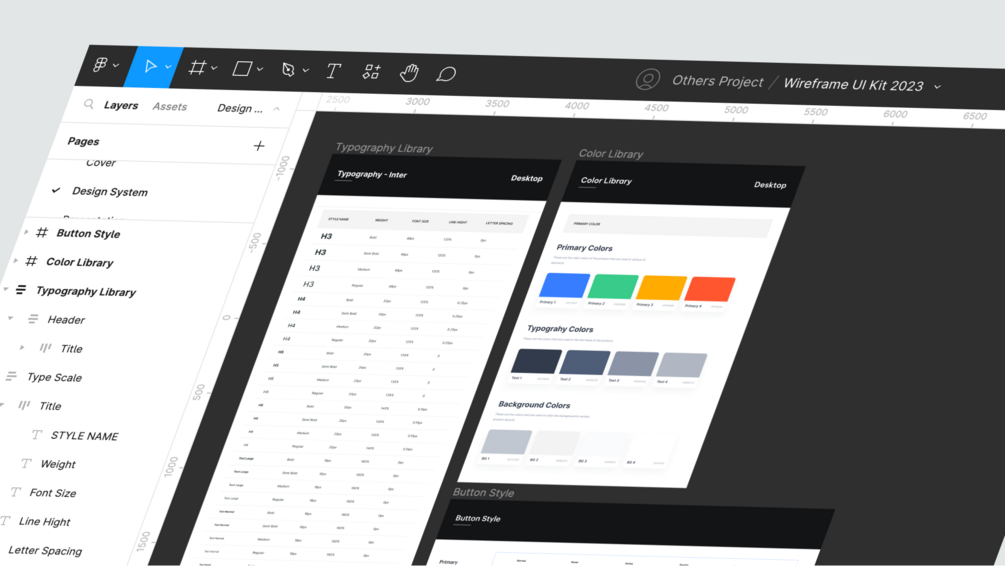Collapse pages list with Design chevron
The width and height of the screenshot is (1005, 566).
coord(277,109)
